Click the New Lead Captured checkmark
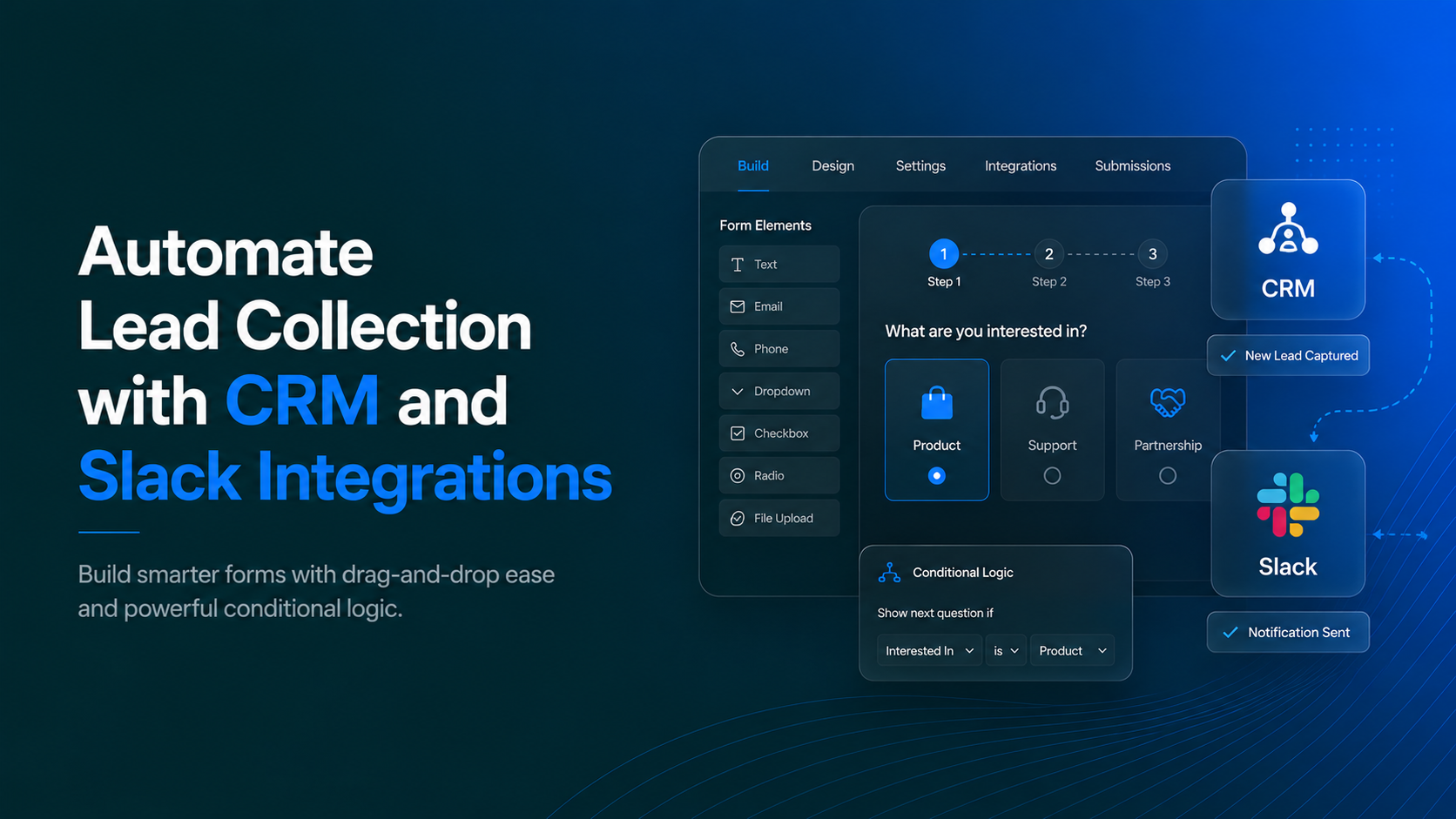 click(1228, 356)
